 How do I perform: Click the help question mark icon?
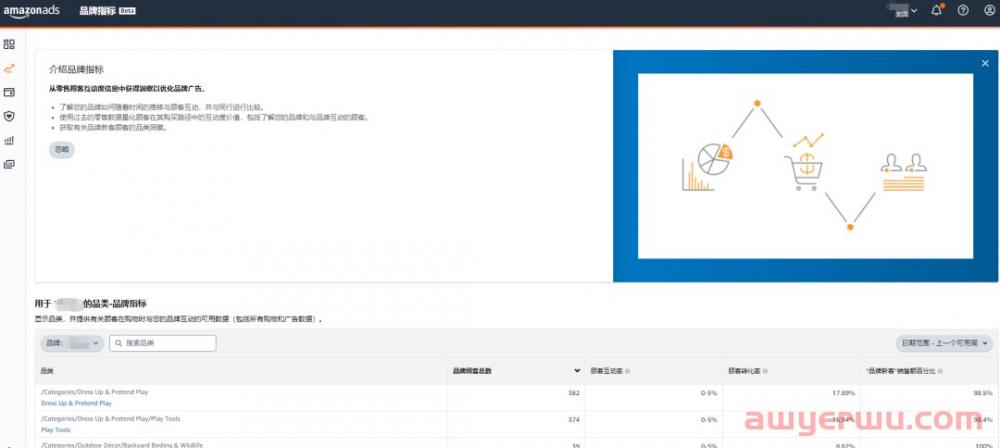click(x=963, y=11)
